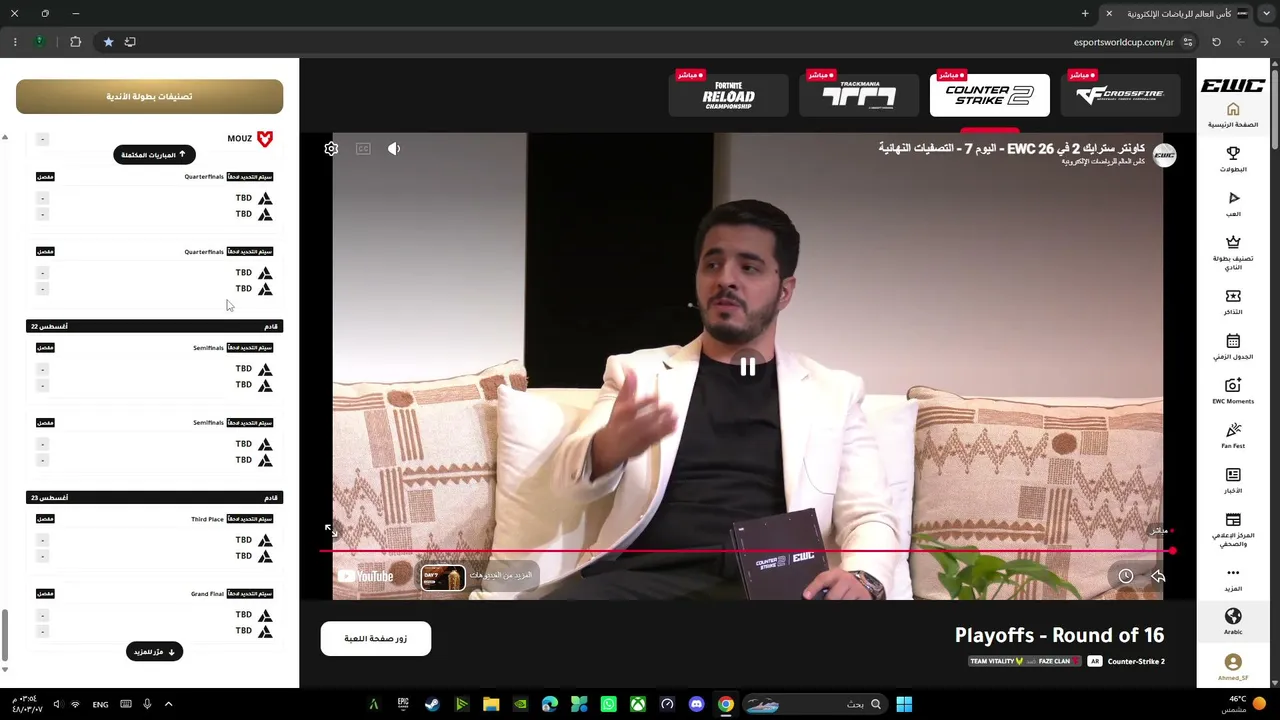Click the taskbar search box
The width and height of the screenshot is (1280, 720).
point(815,704)
